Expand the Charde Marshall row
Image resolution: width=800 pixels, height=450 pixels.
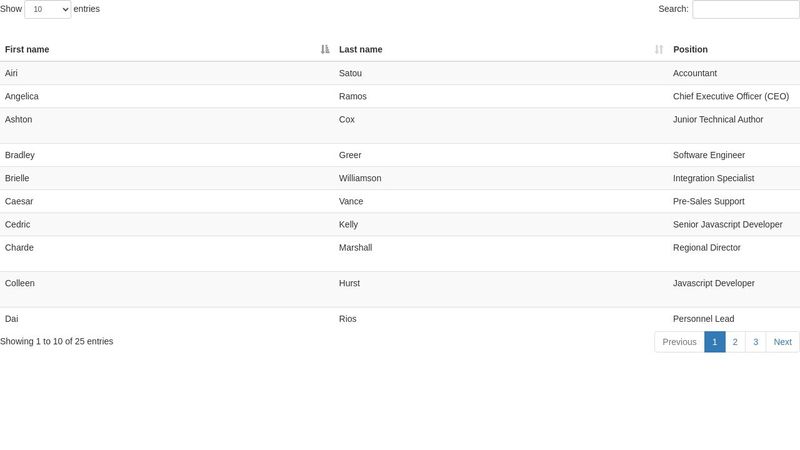coord(400,254)
